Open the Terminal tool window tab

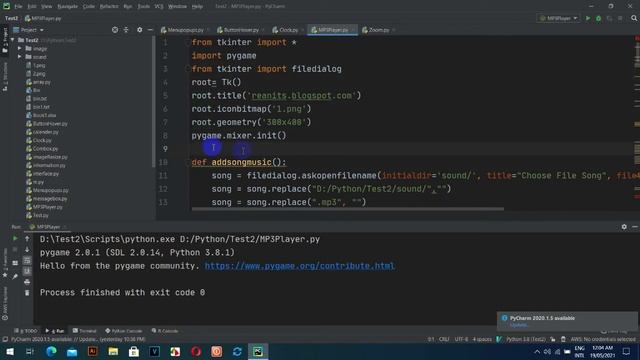[x=84, y=331]
